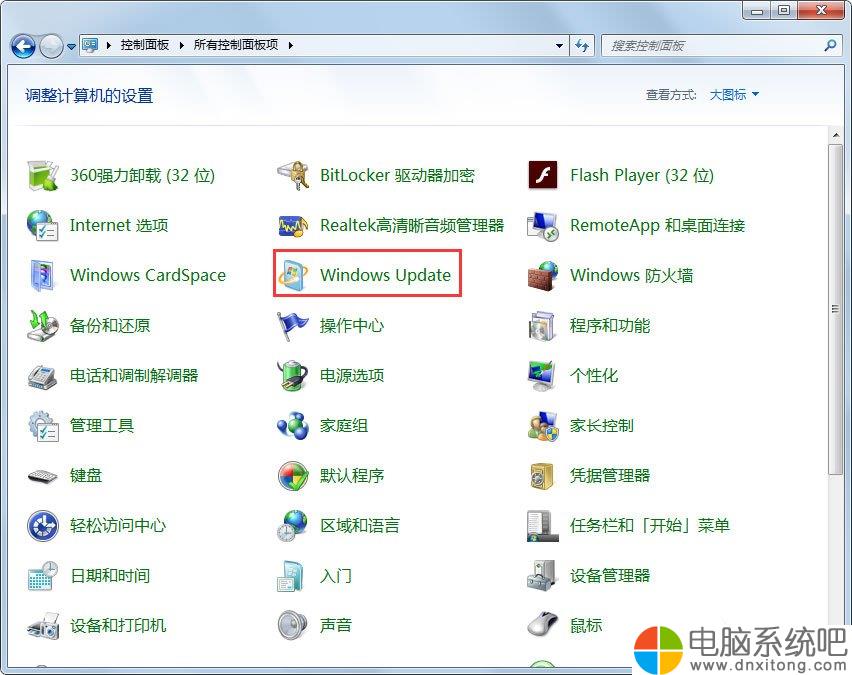
Task: Open BitLocker 驱动器加密 icon
Action: 293,176
